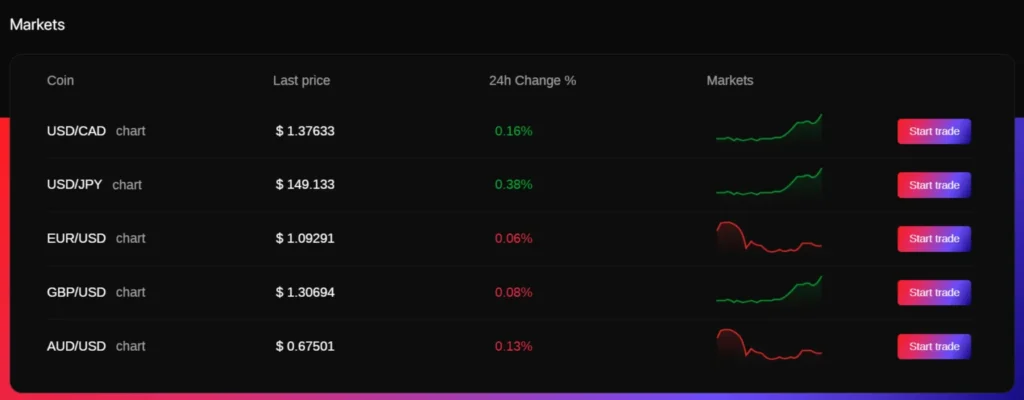
Task: Open the chart link for USD/JPY
Action: pyautogui.click(x=127, y=185)
